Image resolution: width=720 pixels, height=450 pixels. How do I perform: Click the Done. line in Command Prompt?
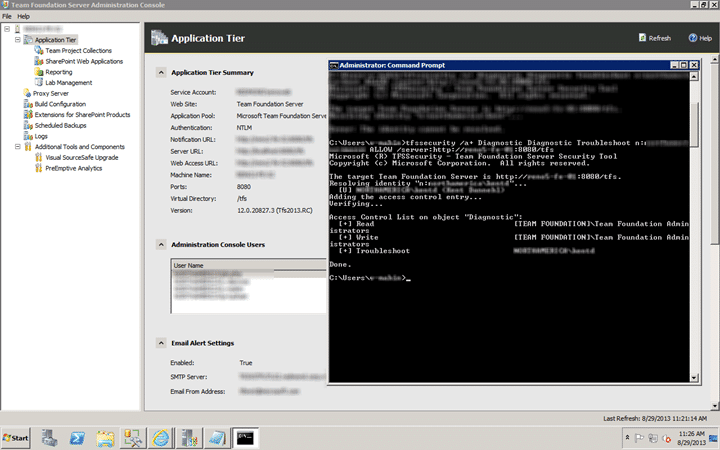tap(340, 264)
